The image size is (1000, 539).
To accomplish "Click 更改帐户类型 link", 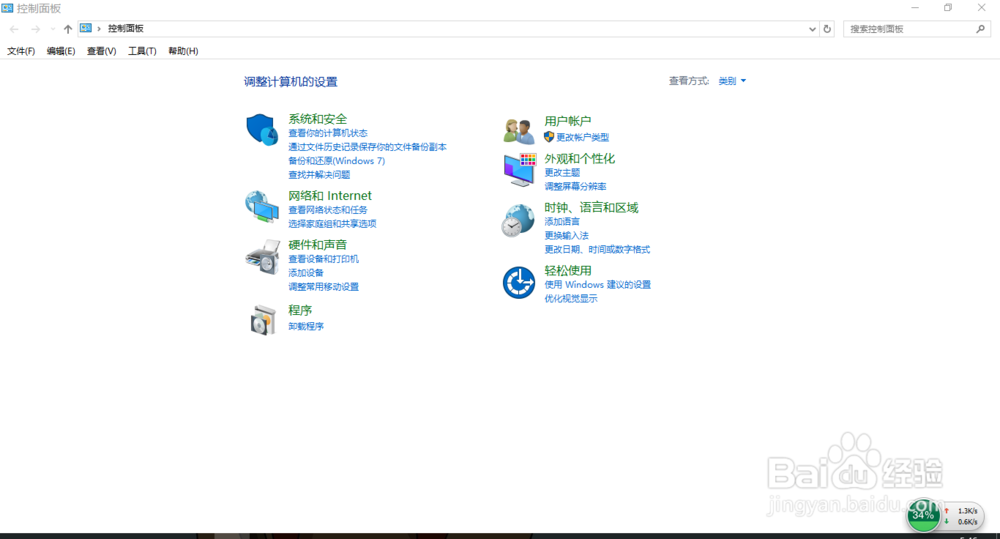I will [x=582, y=137].
